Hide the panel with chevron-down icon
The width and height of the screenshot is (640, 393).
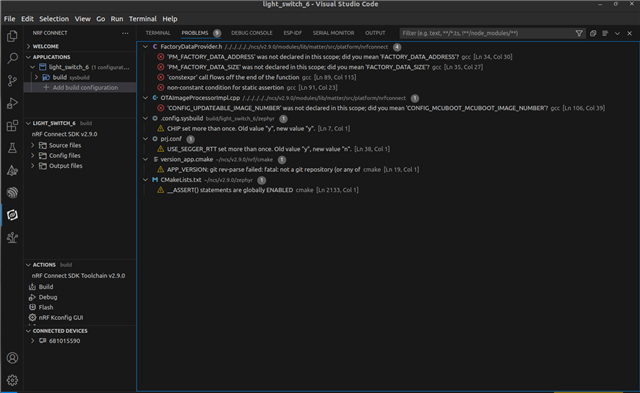pos(617,33)
